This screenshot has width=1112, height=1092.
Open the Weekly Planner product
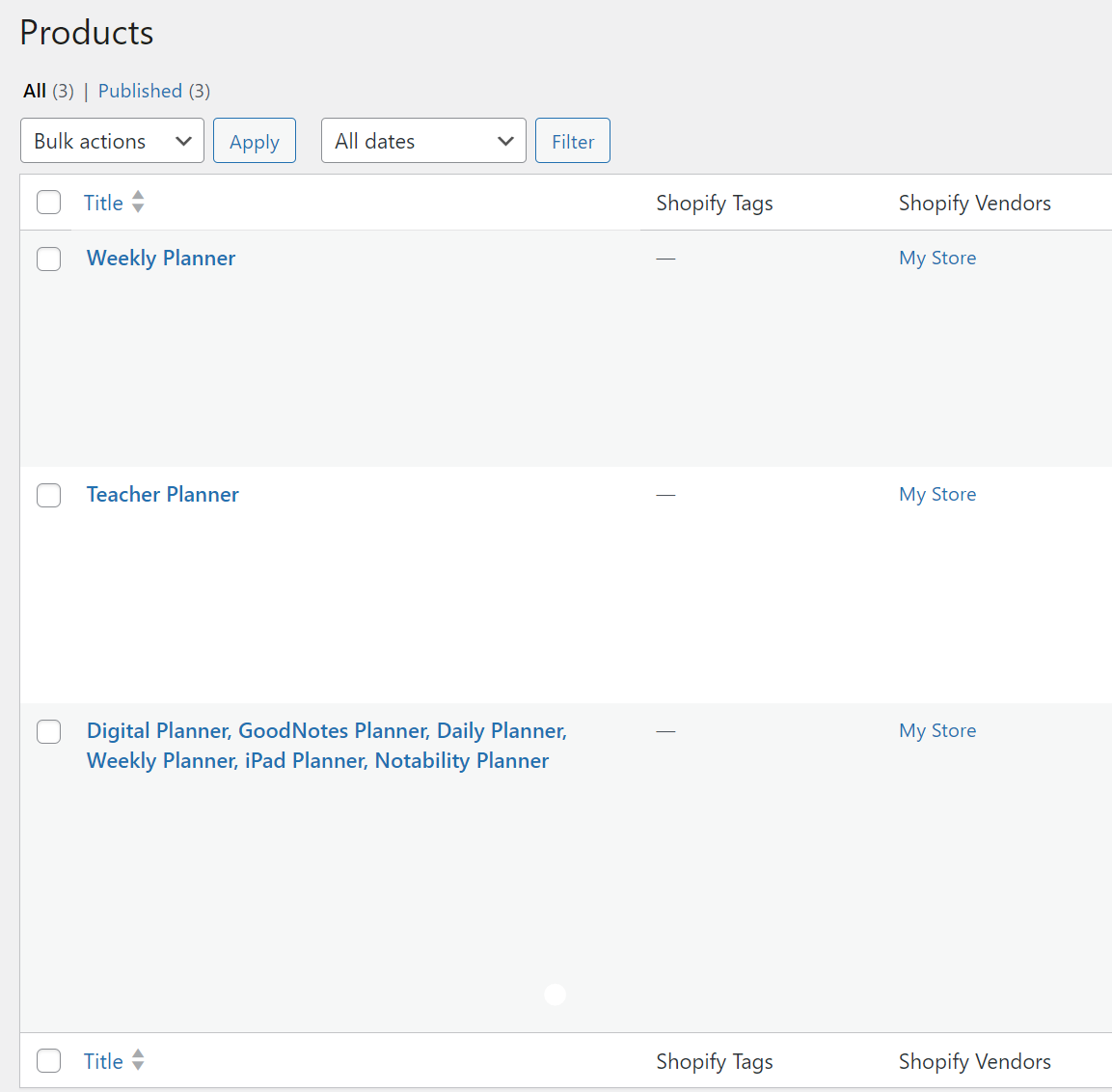[161, 259]
